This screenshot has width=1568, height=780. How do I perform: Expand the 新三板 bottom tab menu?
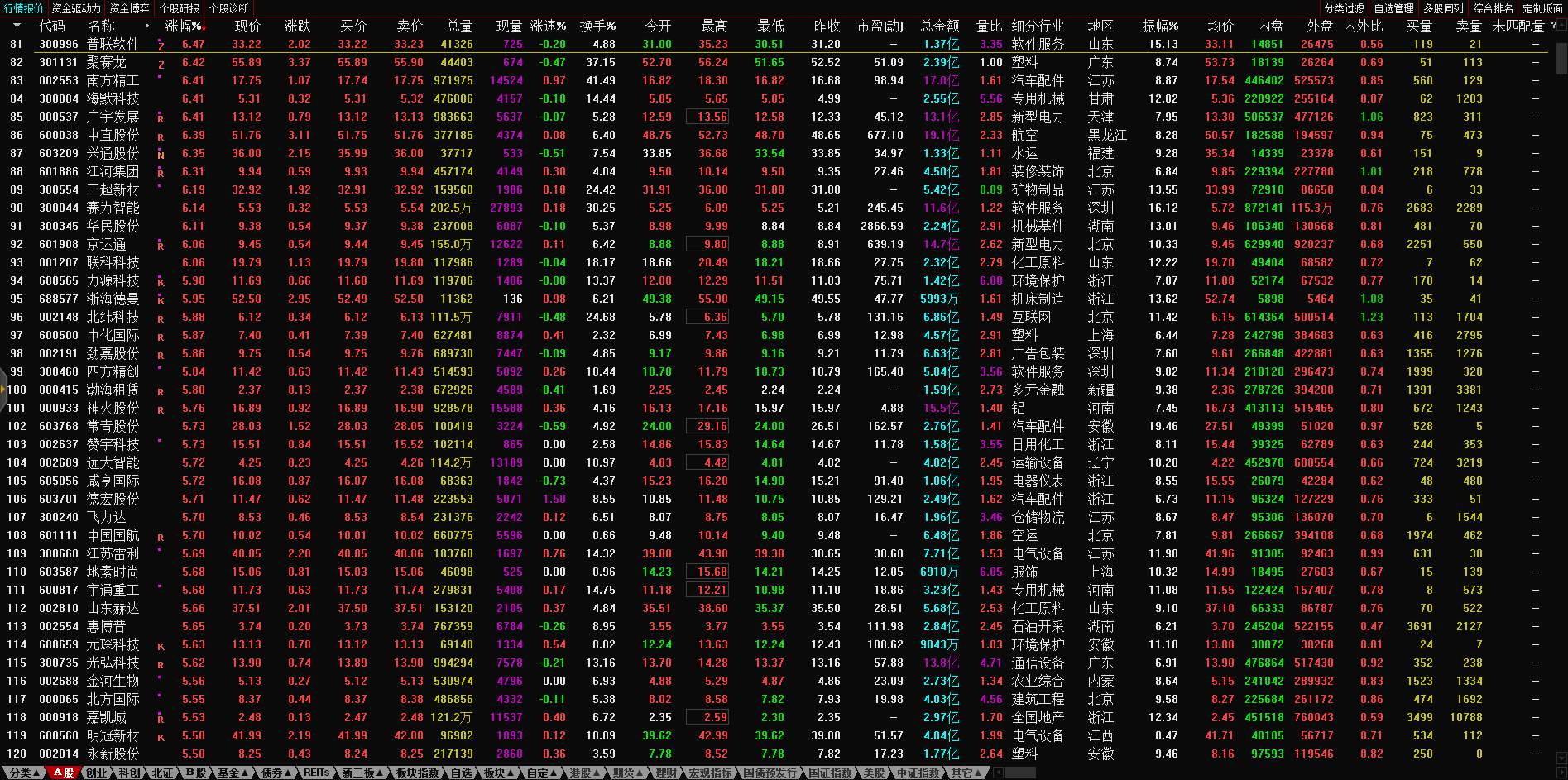tap(362, 773)
